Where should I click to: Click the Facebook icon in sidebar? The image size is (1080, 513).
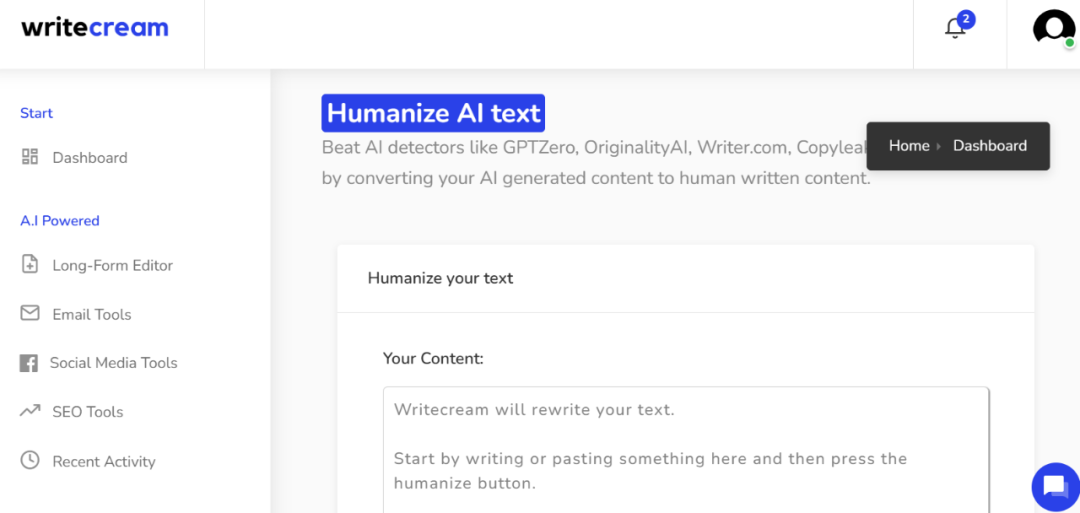tap(29, 363)
